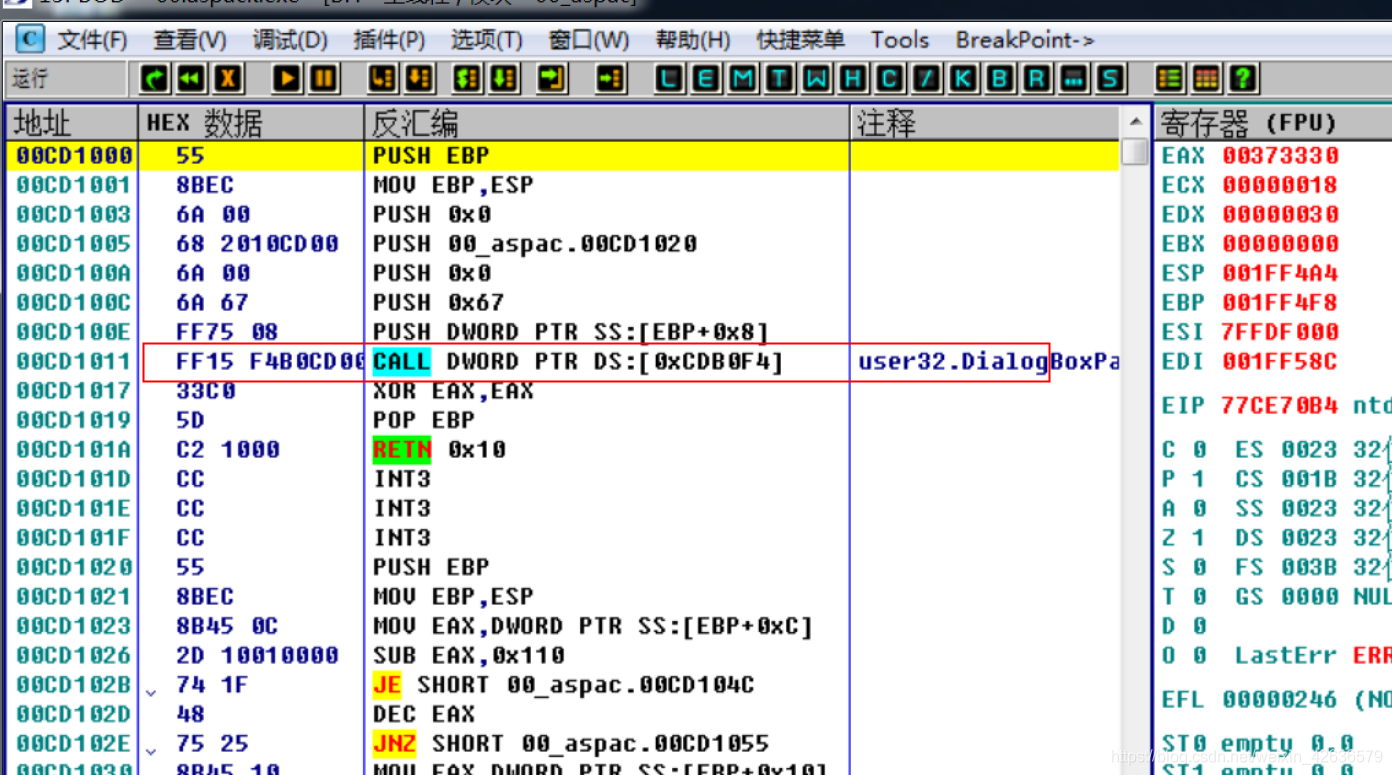Click the HEX 数据 column header
This screenshot has width=1392, height=775.
(251, 124)
